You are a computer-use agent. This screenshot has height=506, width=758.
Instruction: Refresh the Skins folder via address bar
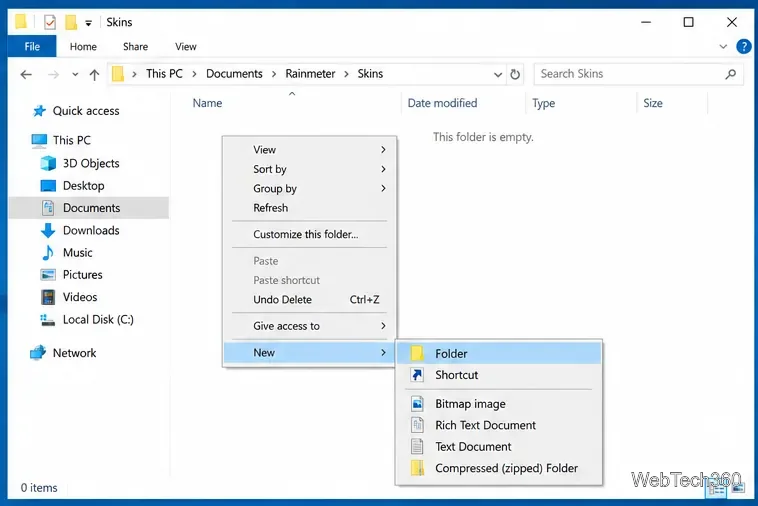tap(515, 74)
